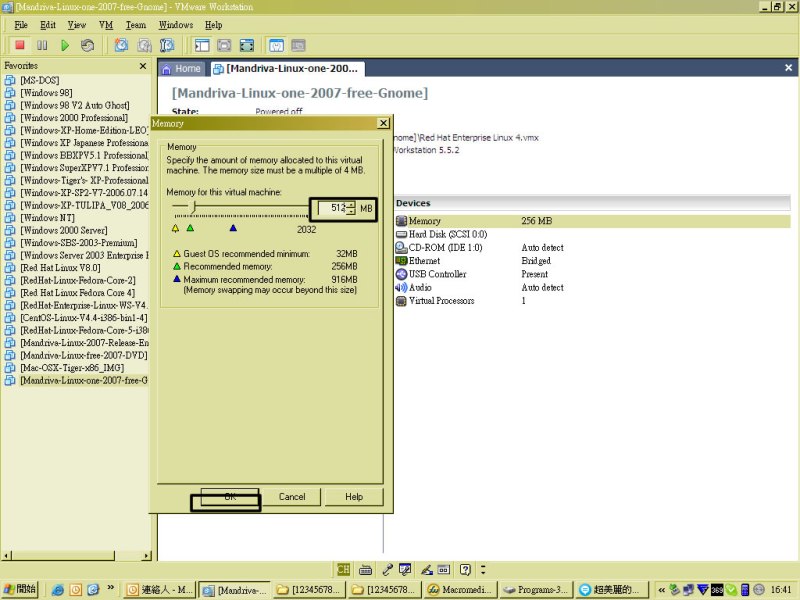Open the VM menu
The height and width of the screenshot is (600, 800).
105,24
